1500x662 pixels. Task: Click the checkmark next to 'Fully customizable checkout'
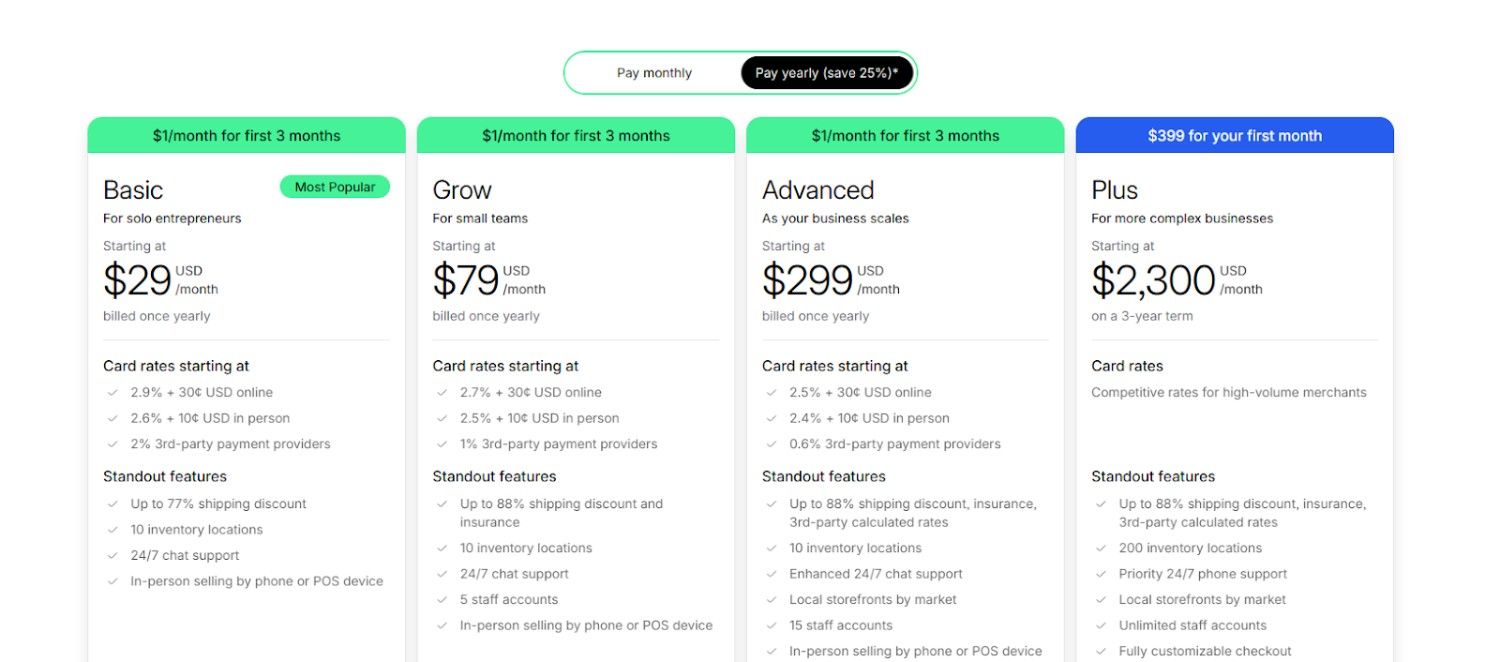1101,651
